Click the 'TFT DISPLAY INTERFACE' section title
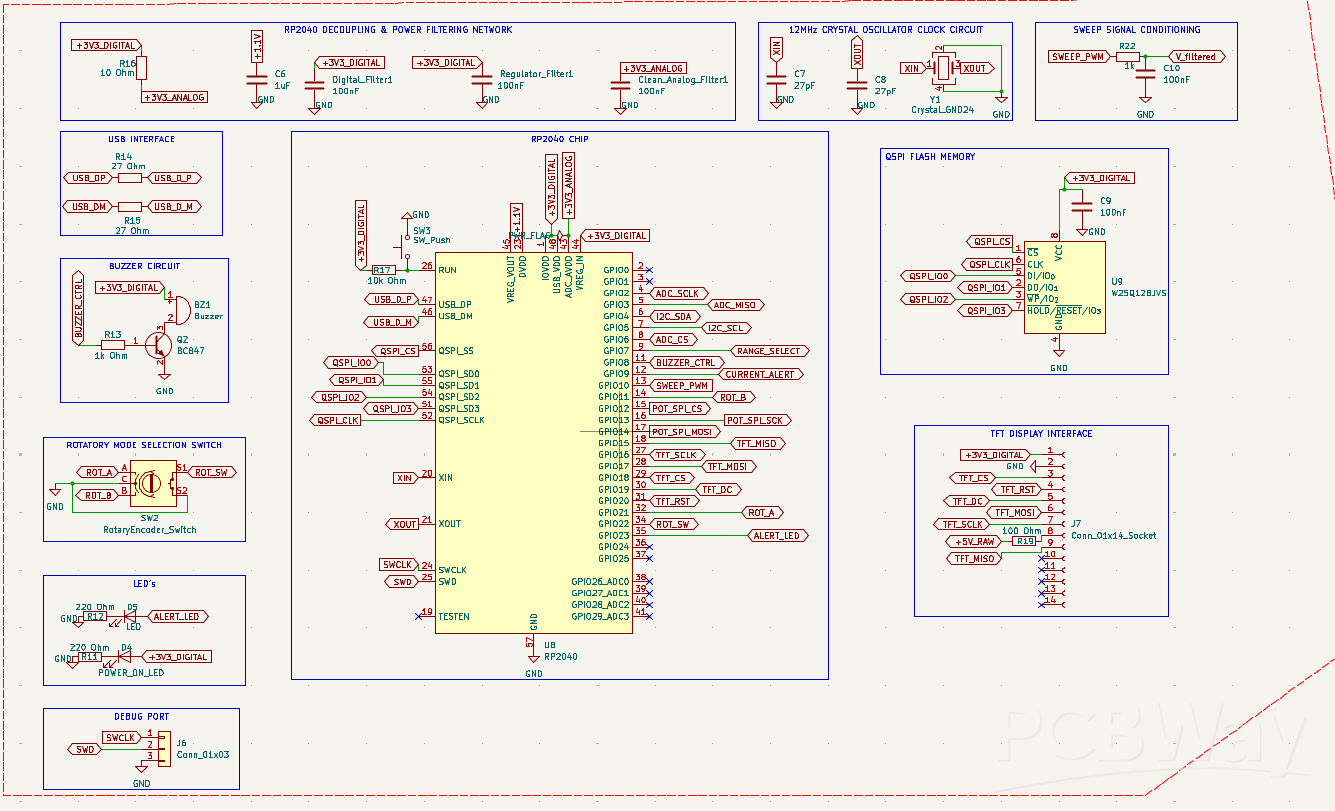 click(x=1041, y=434)
